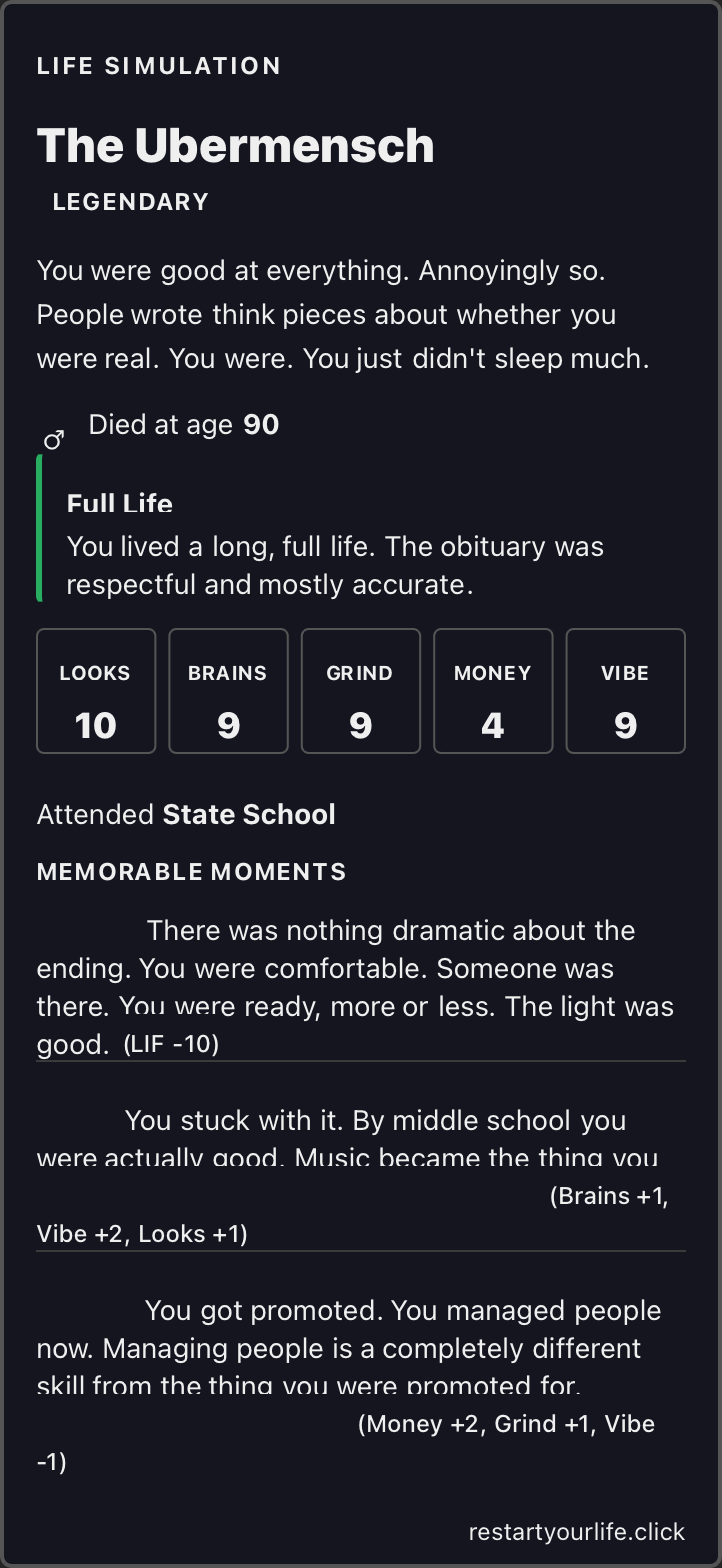
Task: Click the 'Money +2, Grind +1' effect label
Action: 505,1425
